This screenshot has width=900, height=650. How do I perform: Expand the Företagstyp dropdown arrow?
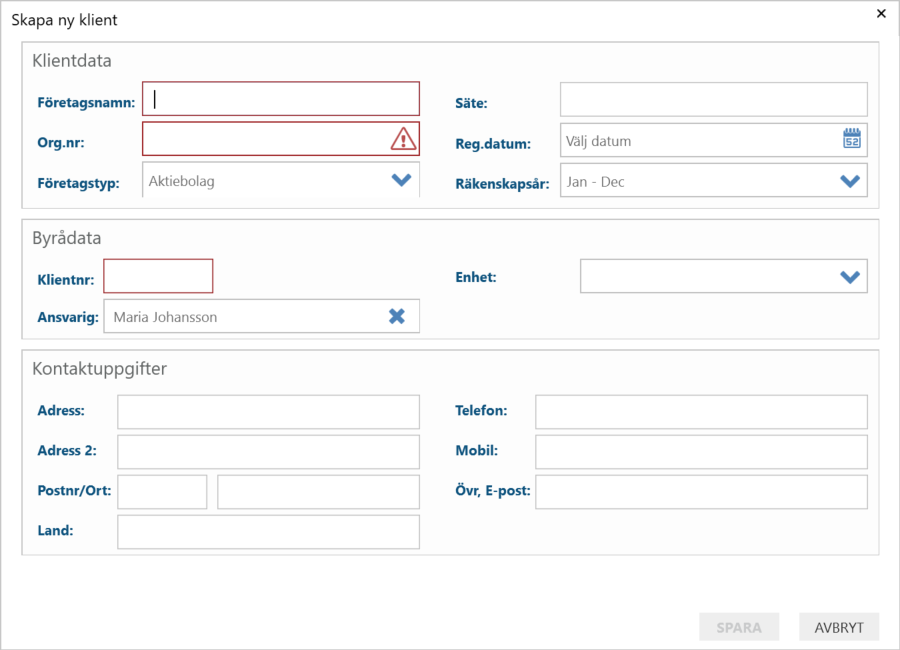click(401, 180)
